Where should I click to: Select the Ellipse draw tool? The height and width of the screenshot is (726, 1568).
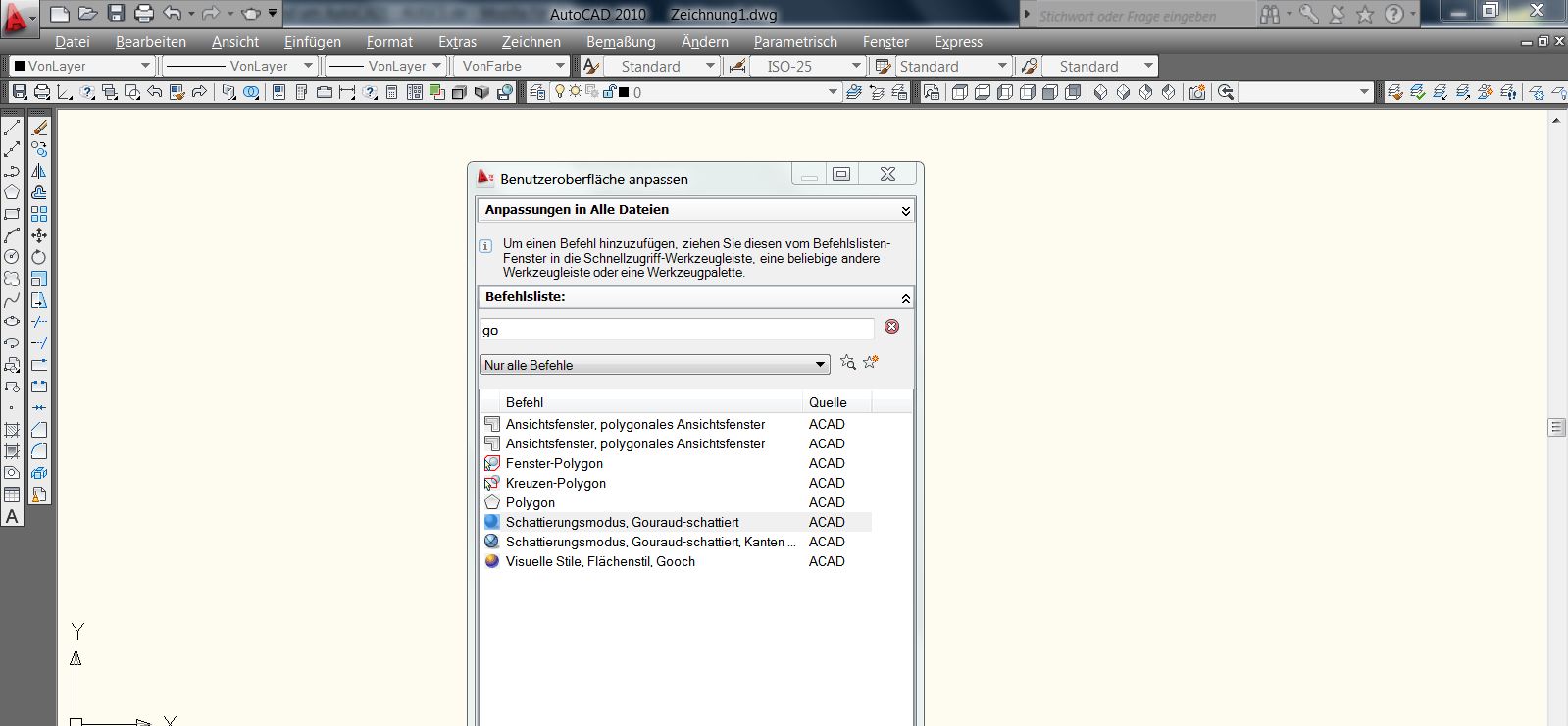click(x=12, y=322)
